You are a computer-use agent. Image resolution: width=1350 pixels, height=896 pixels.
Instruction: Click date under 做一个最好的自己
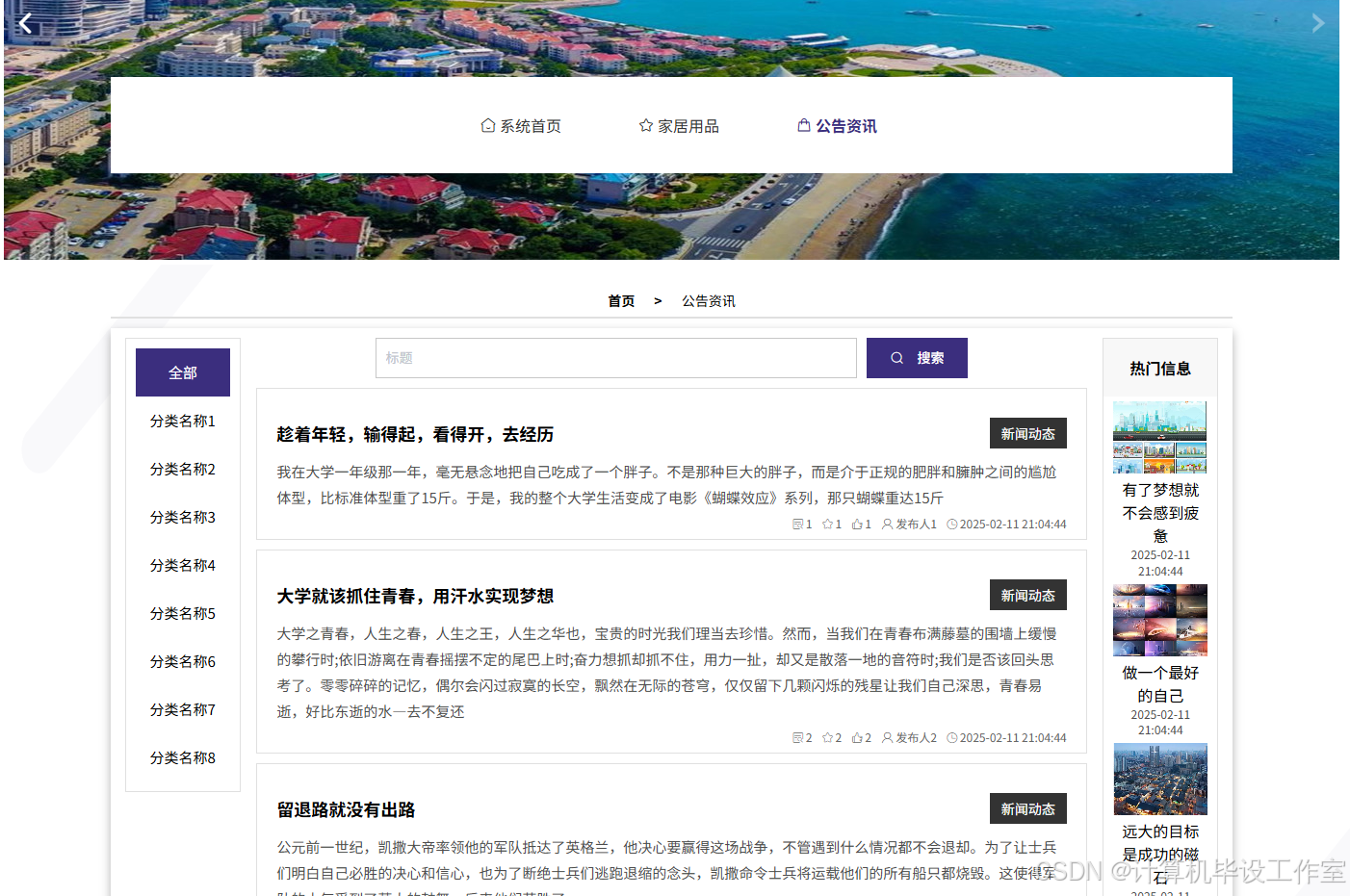(1160, 723)
